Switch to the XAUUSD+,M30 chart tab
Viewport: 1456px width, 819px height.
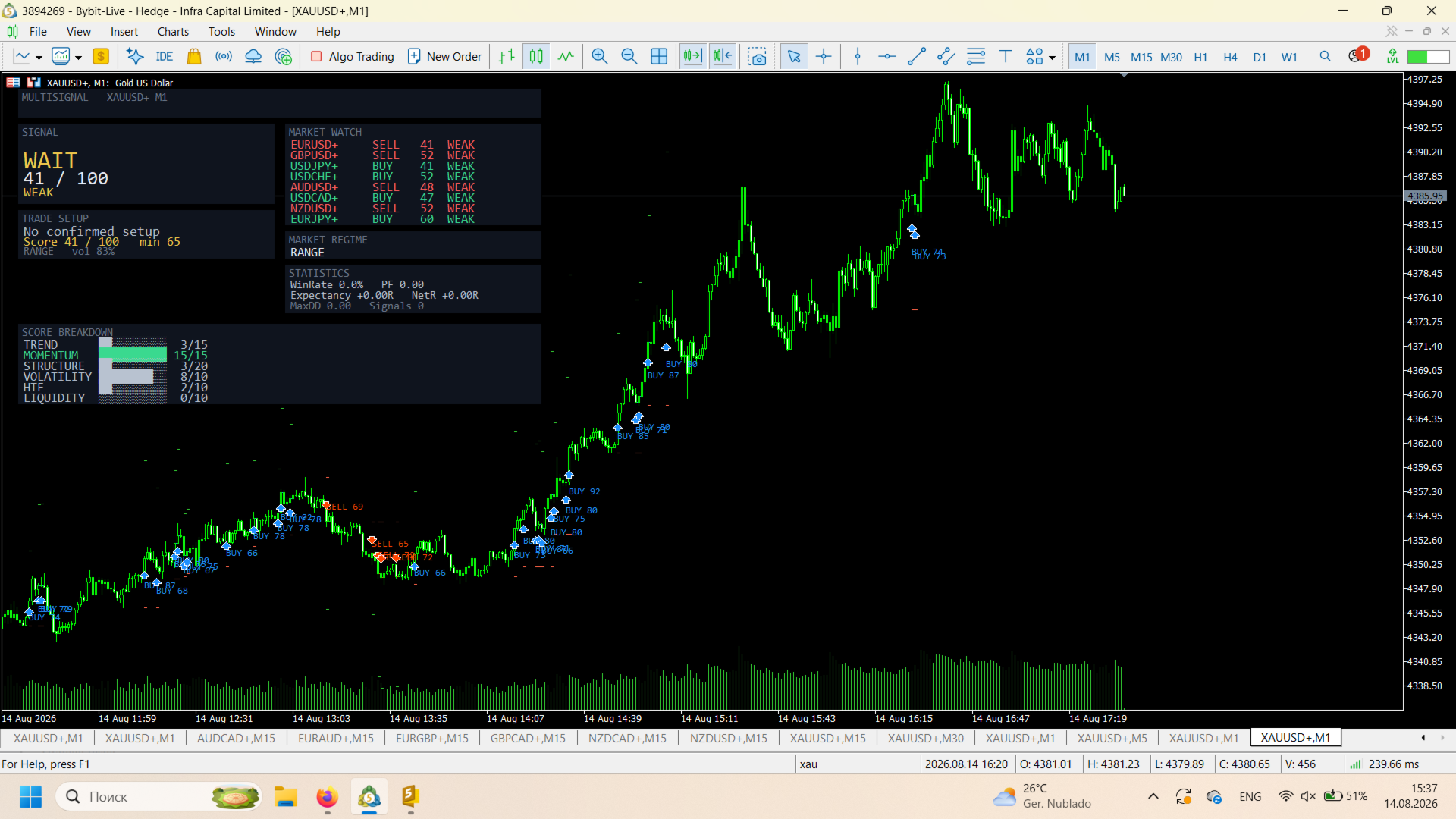click(926, 738)
